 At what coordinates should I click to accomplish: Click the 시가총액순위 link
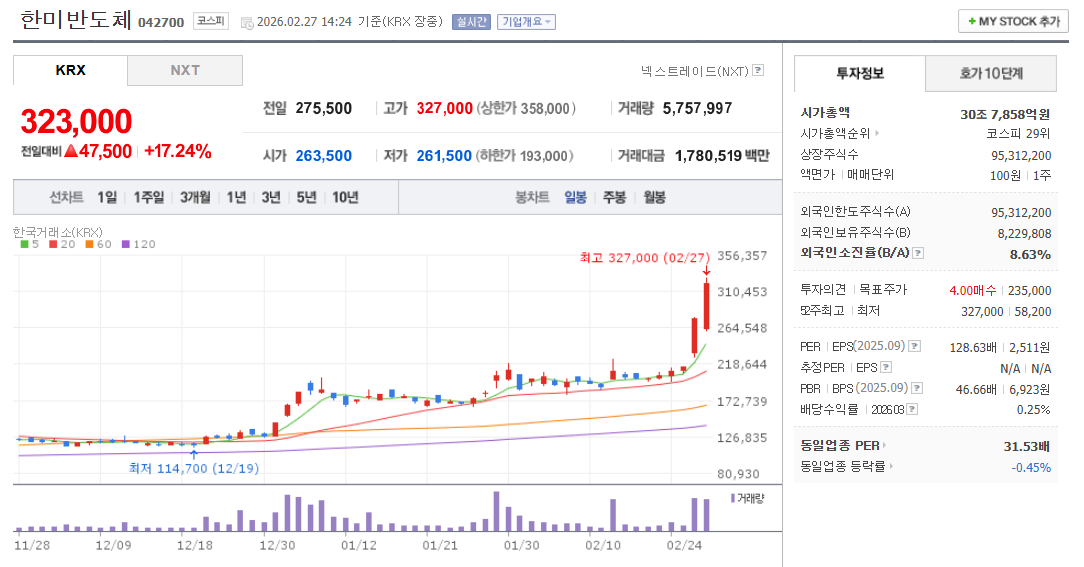[834, 133]
